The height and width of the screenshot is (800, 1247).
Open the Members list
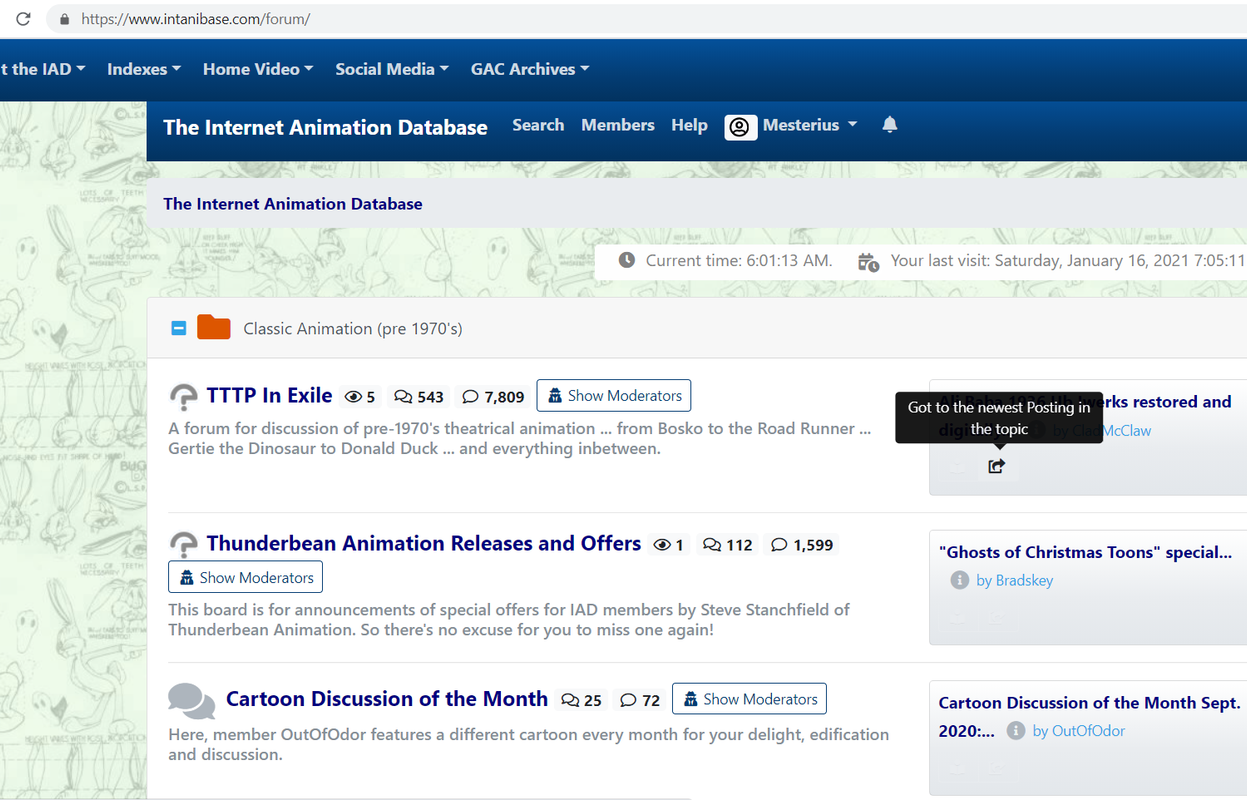pyautogui.click(x=618, y=125)
